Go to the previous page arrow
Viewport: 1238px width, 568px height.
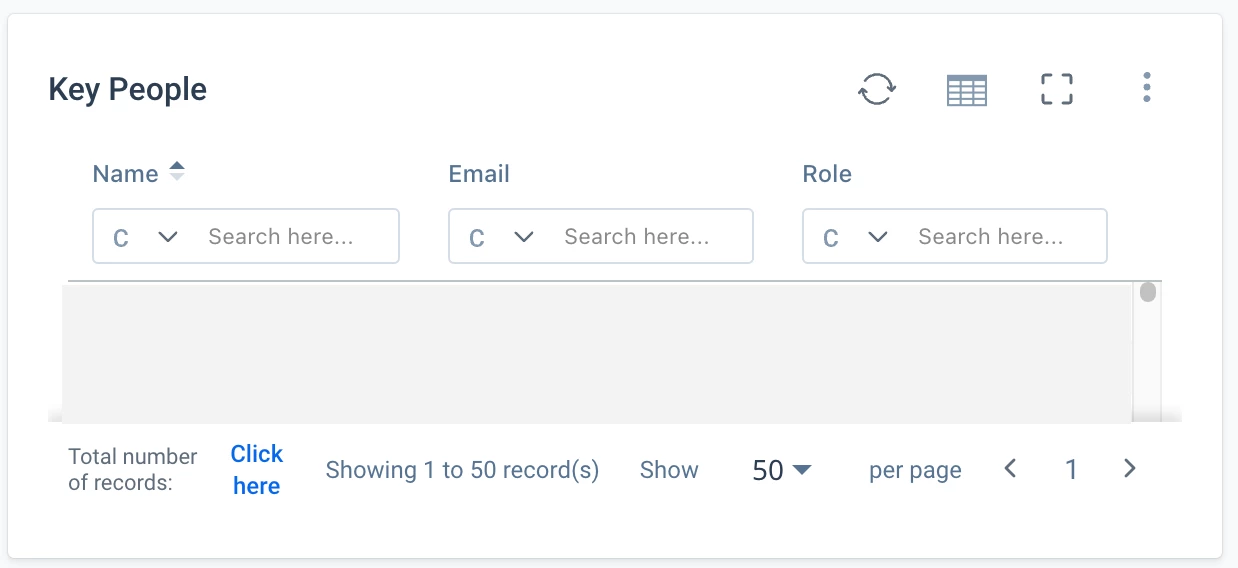[x=1010, y=468]
